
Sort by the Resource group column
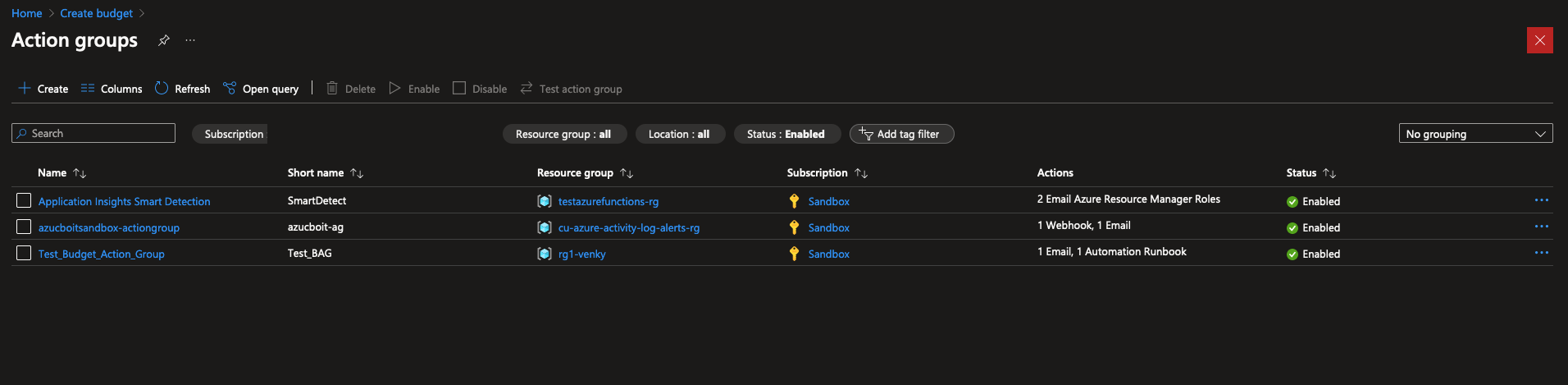click(585, 172)
